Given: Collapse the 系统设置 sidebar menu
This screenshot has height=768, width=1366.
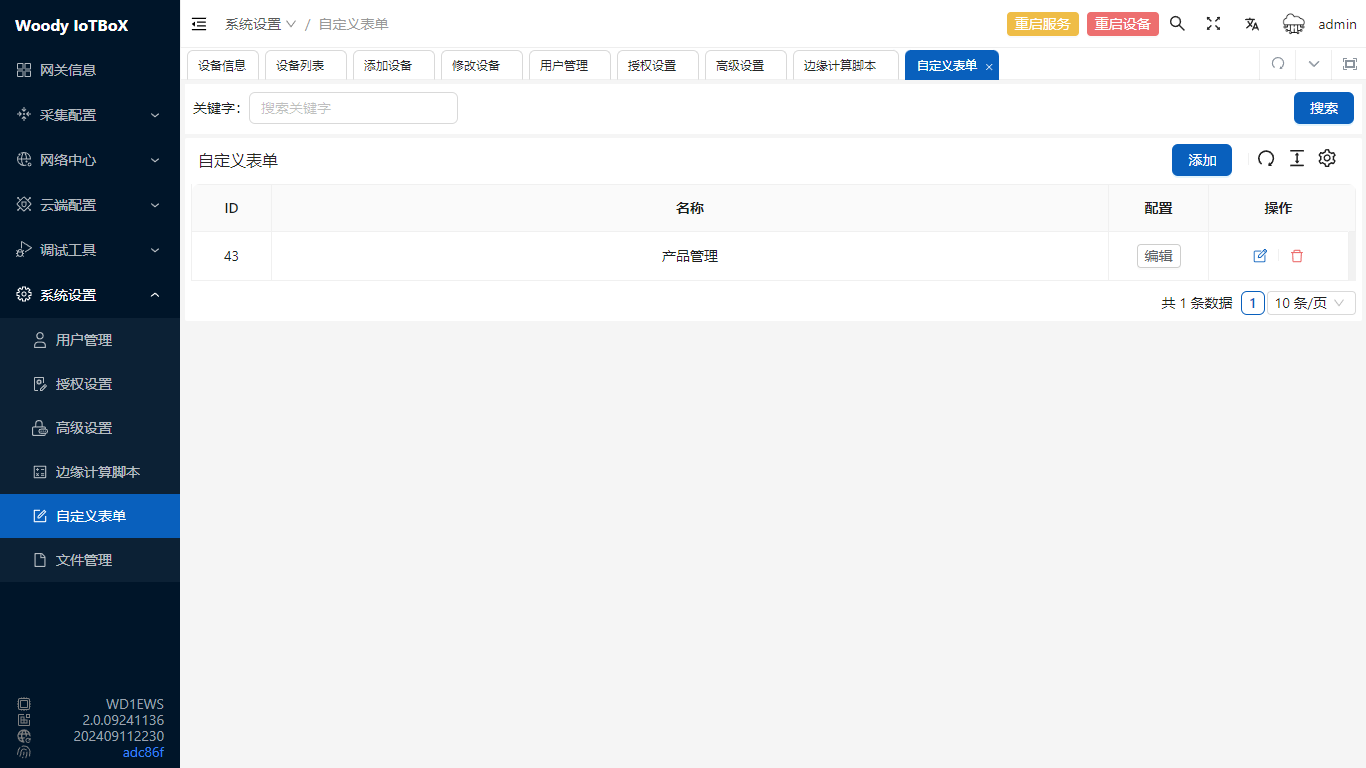Looking at the screenshot, I should point(90,295).
